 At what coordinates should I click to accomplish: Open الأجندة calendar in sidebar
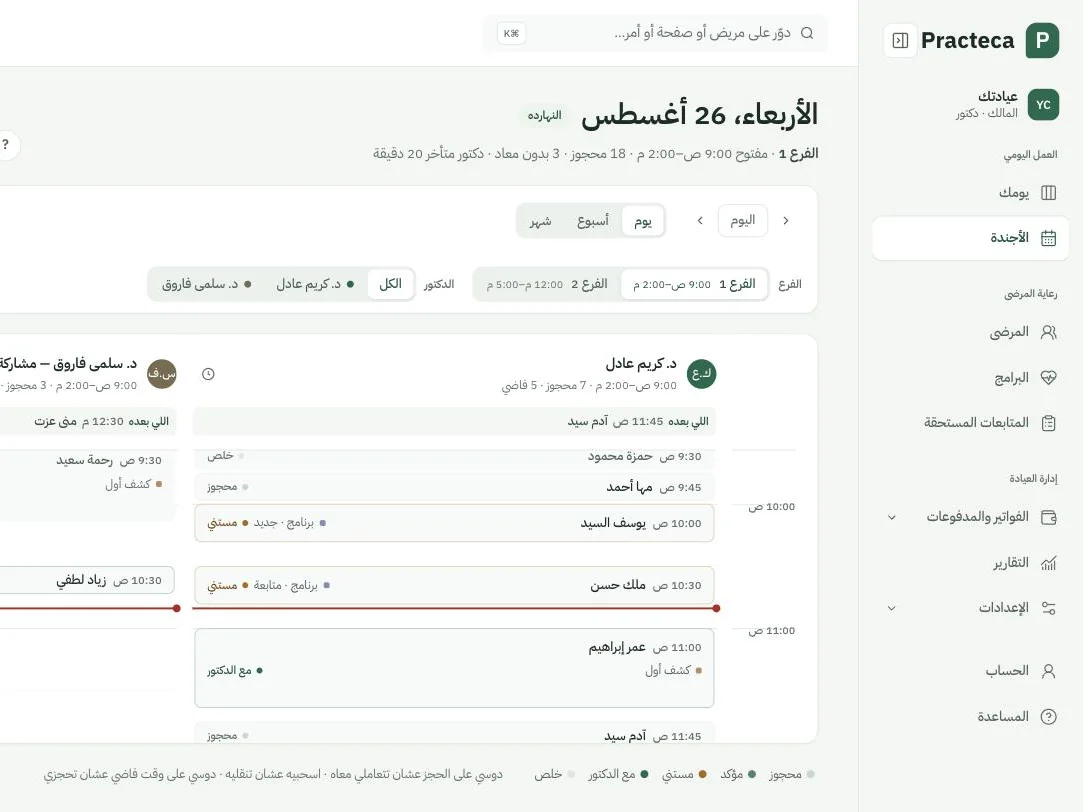pos(970,238)
